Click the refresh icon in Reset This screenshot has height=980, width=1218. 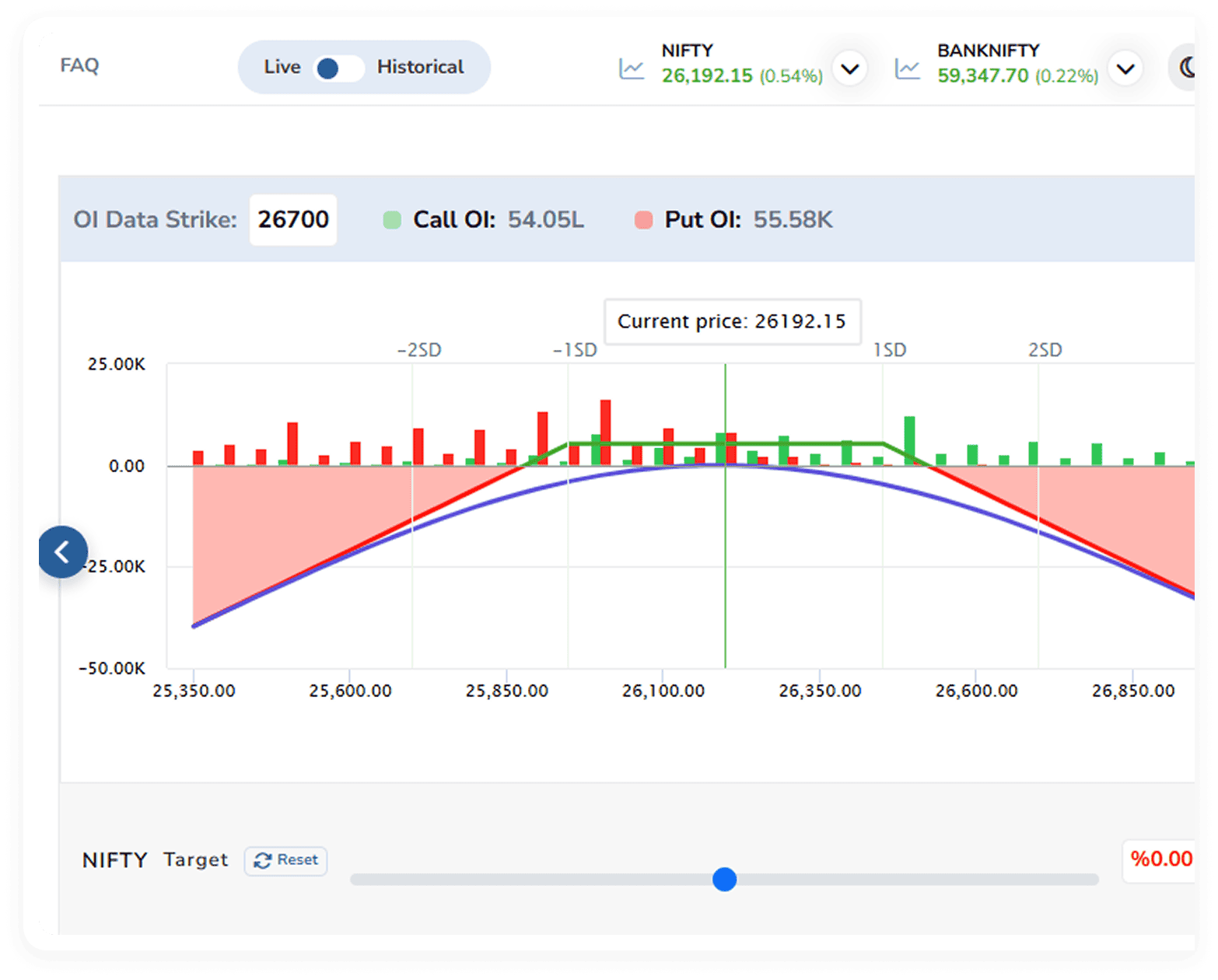pos(263,860)
